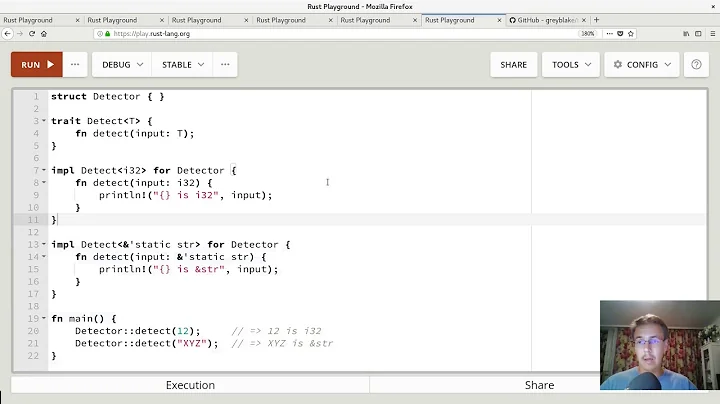Click 'Detector::detect(12);' on line 20
The height and width of the screenshot is (404, 720).
[x=138, y=331]
